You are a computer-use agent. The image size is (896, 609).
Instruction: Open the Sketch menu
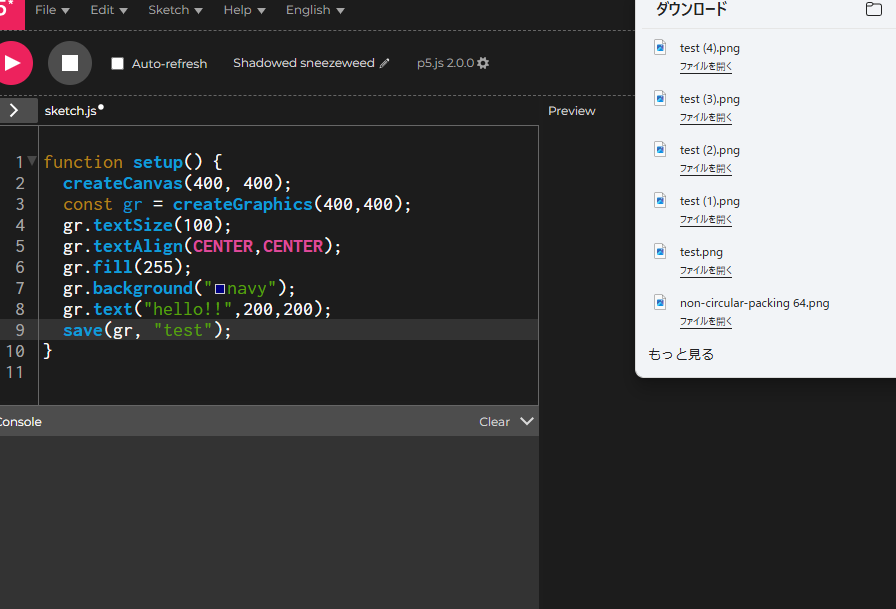pyautogui.click(x=175, y=10)
